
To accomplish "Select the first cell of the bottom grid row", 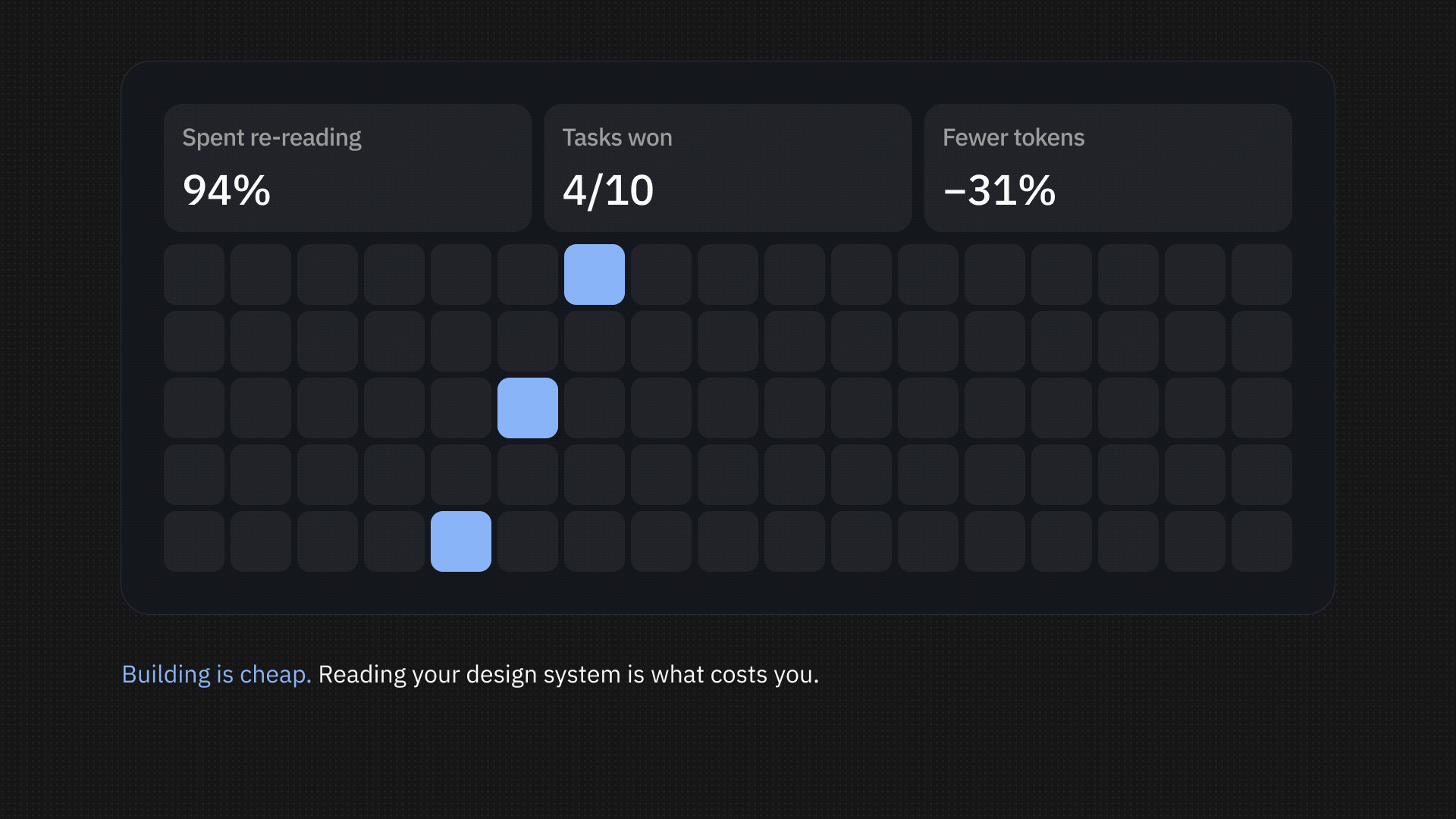I will (194, 541).
